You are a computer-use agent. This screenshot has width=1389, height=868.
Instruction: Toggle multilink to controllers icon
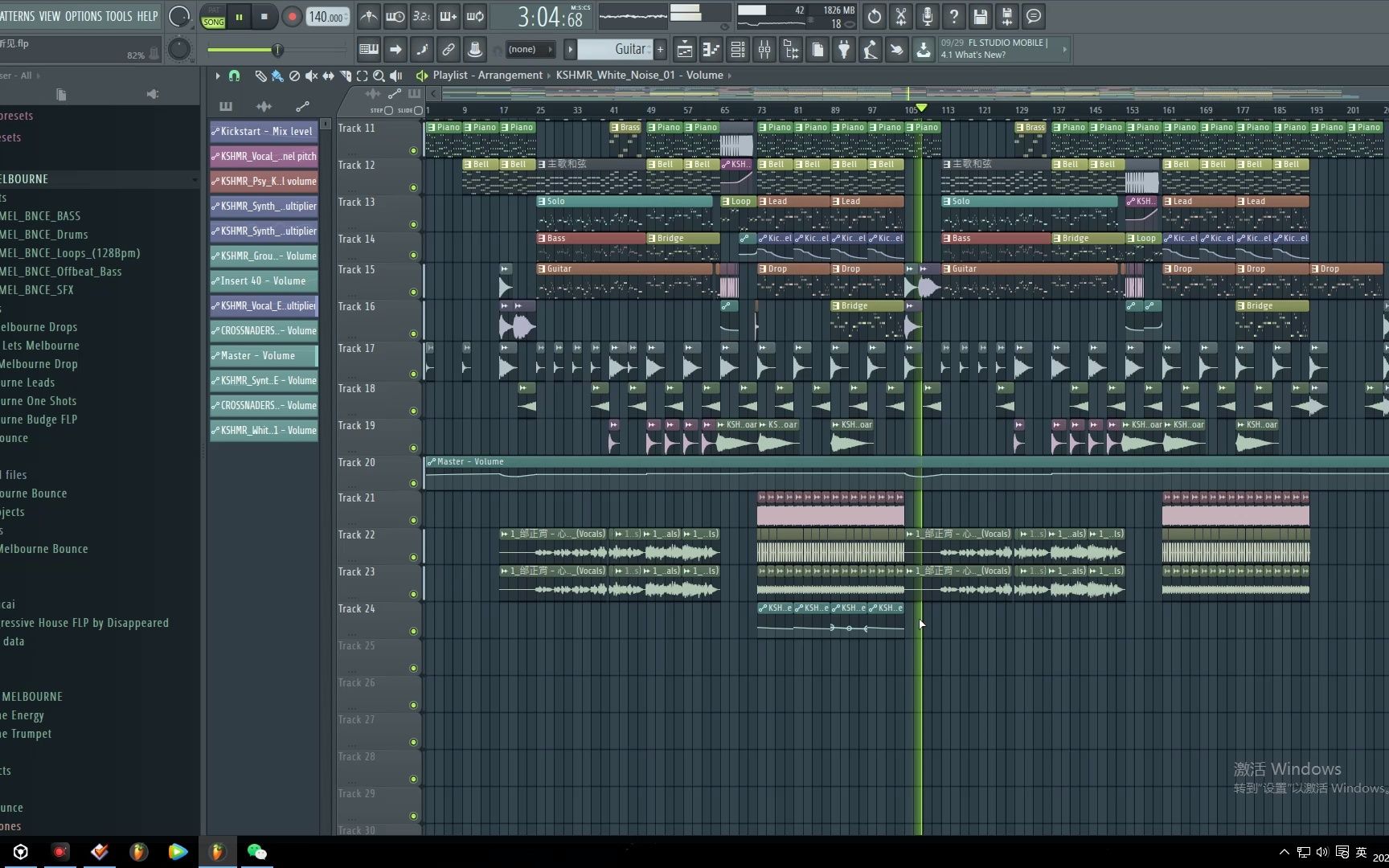pyautogui.click(x=449, y=50)
